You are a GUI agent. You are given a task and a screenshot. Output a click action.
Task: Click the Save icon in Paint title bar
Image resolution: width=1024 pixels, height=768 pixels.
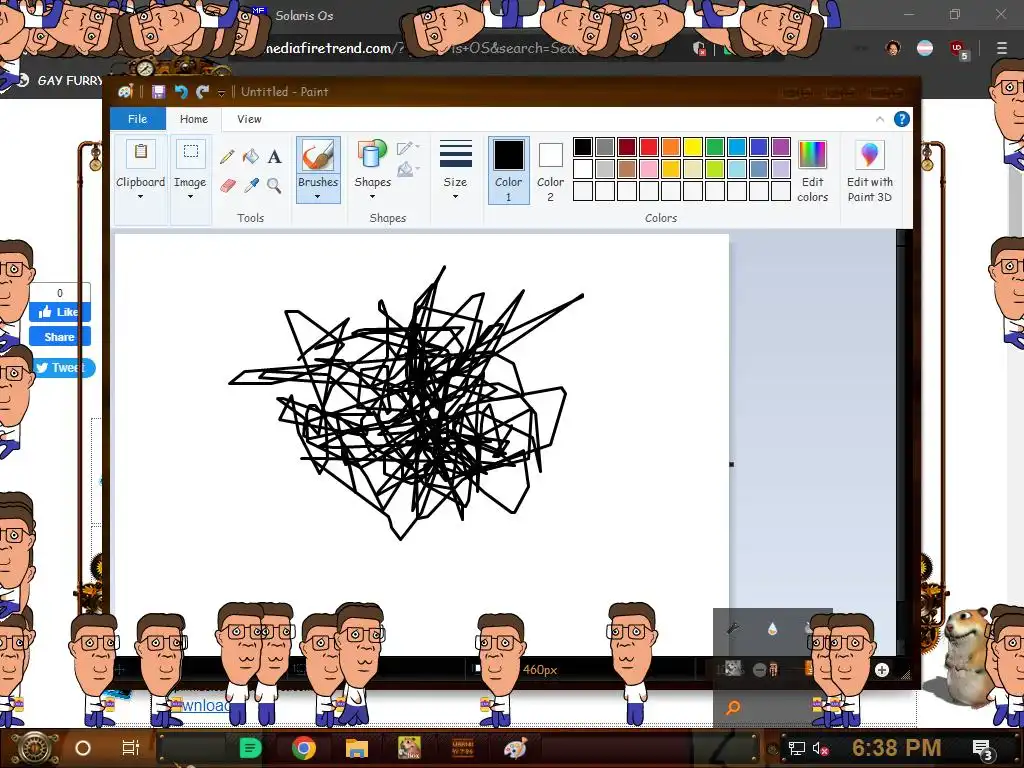tap(159, 92)
